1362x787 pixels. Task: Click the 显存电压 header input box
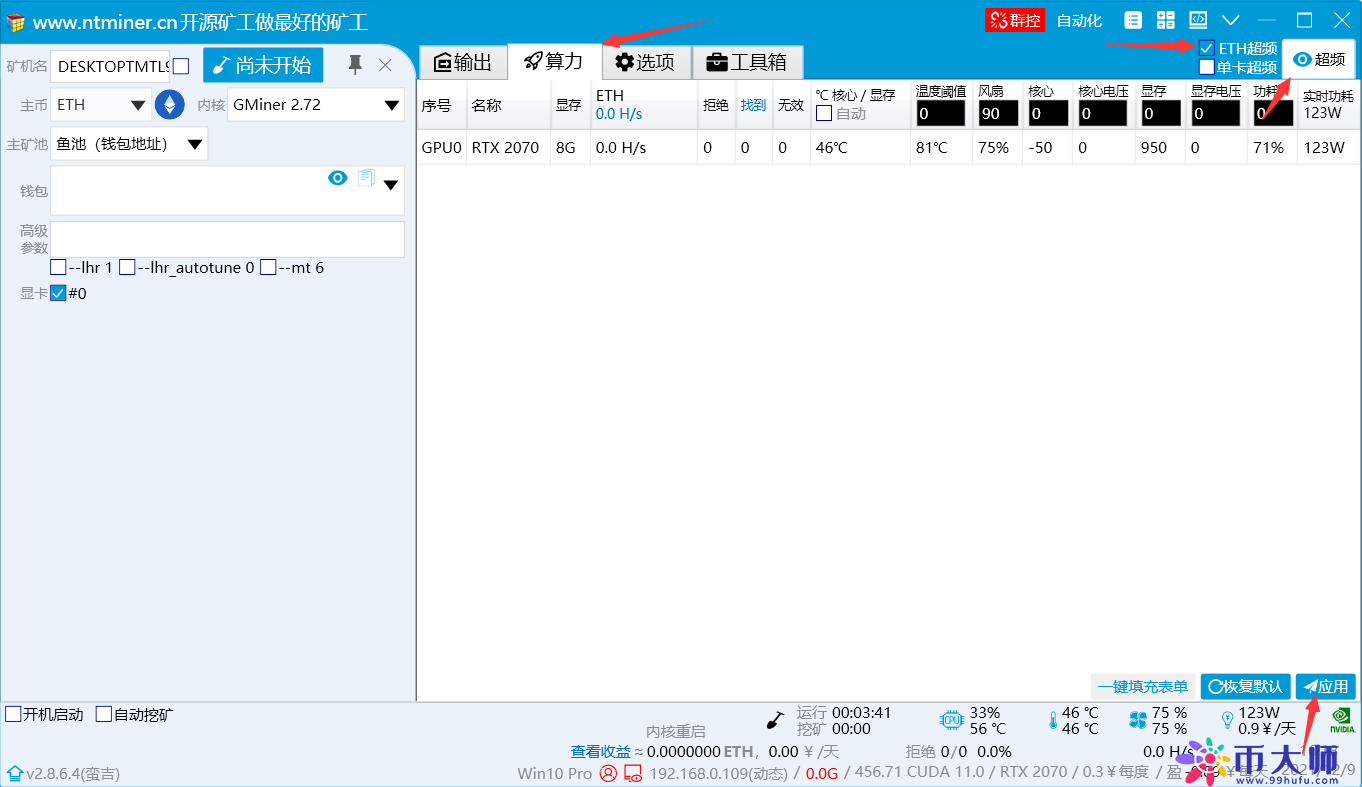1215,113
